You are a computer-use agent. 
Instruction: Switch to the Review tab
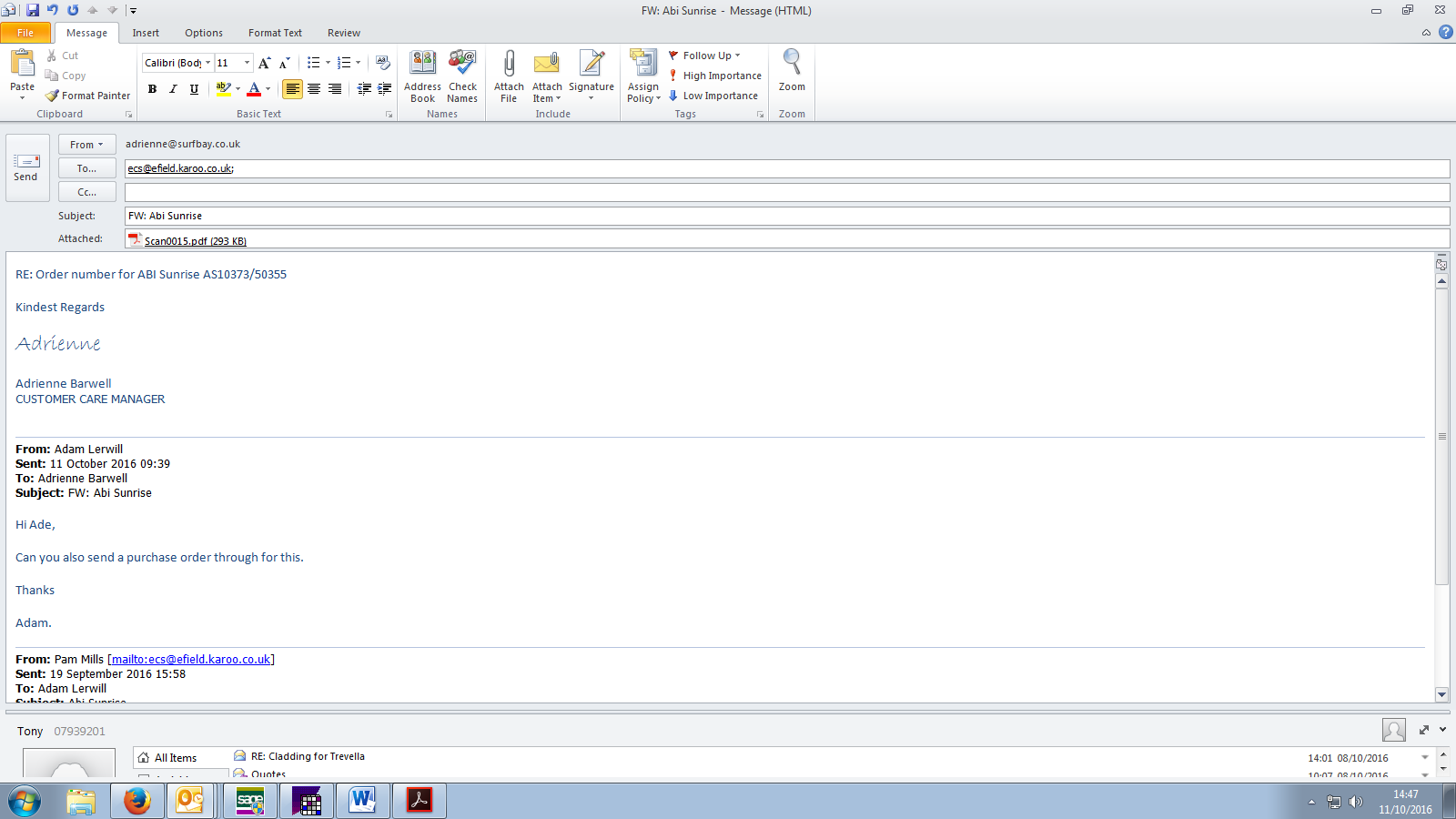click(344, 33)
